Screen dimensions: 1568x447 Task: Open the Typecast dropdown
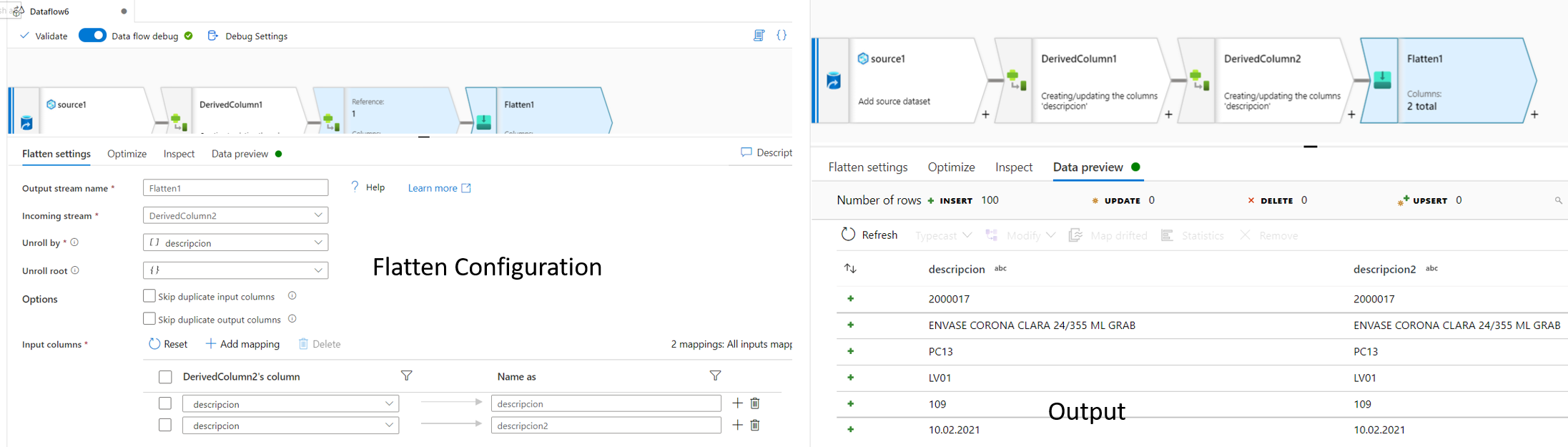click(x=944, y=235)
